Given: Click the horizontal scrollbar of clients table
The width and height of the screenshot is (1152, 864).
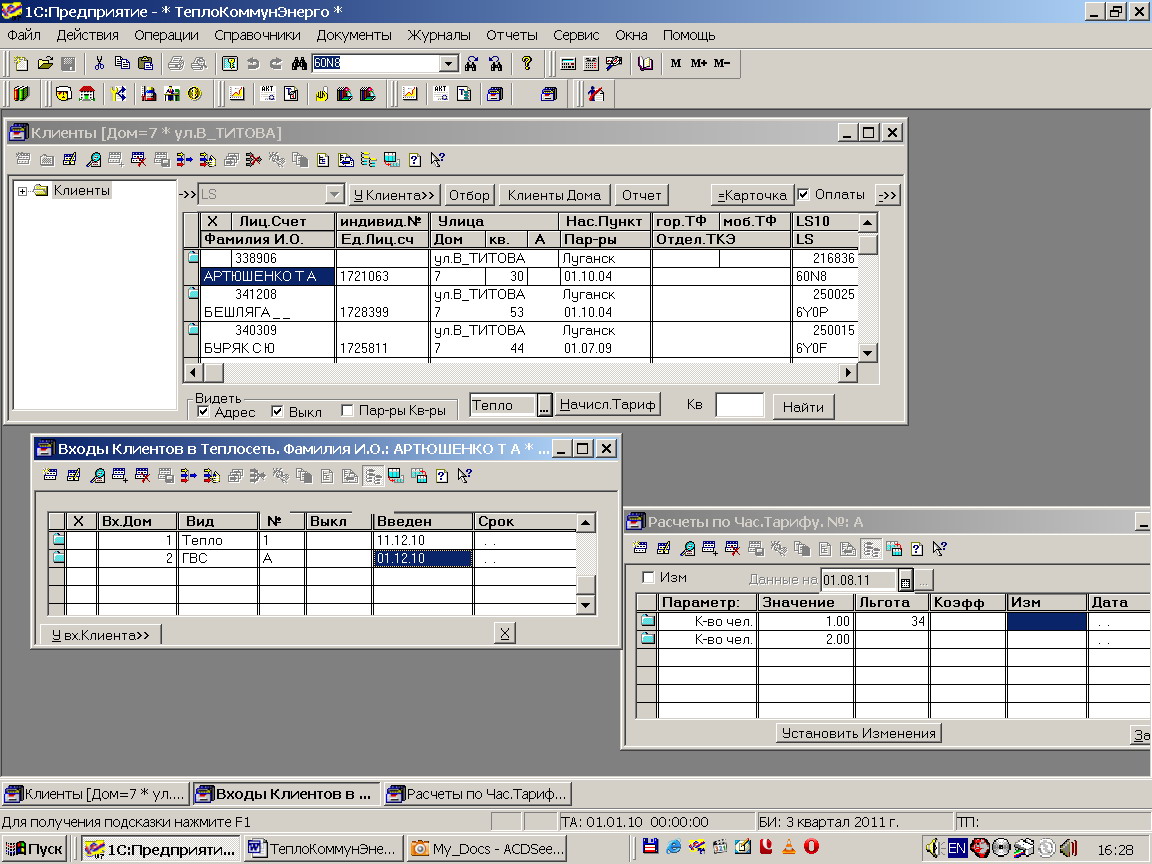Looking at the screenshot, I should coord(520,372).
